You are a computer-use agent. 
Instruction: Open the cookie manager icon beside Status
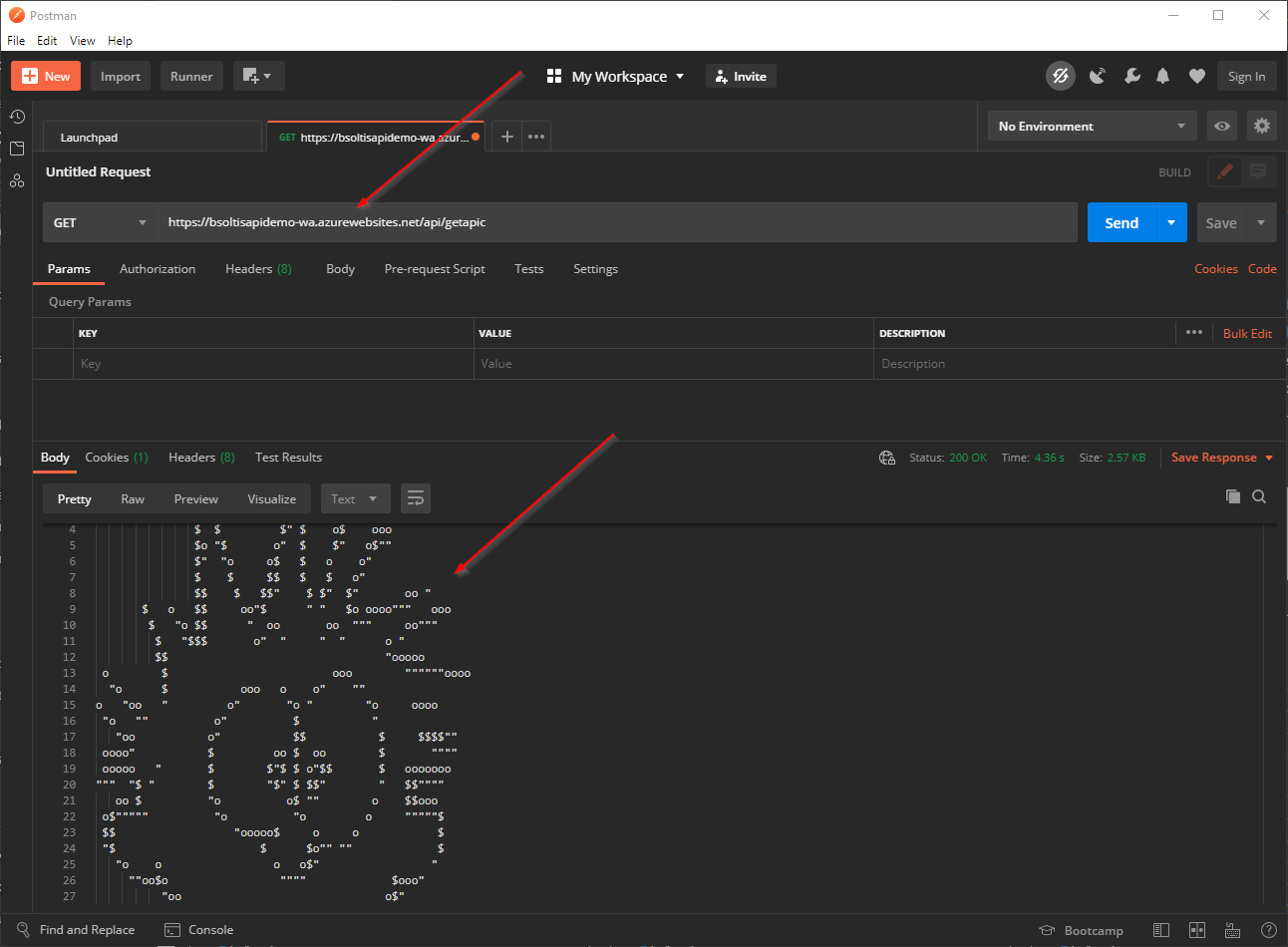pyautogui.click(x=887, y=458)
